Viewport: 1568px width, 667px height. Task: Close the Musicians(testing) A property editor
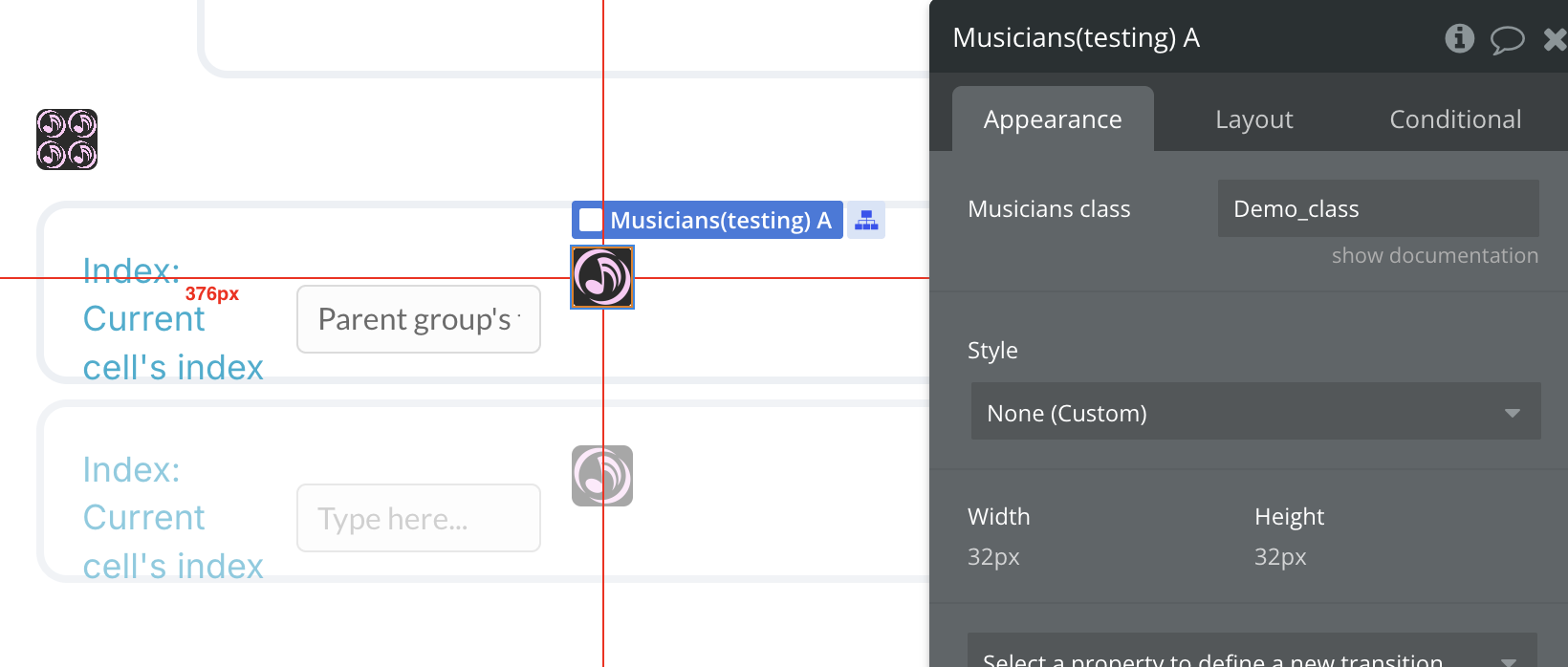[1555, 39]
